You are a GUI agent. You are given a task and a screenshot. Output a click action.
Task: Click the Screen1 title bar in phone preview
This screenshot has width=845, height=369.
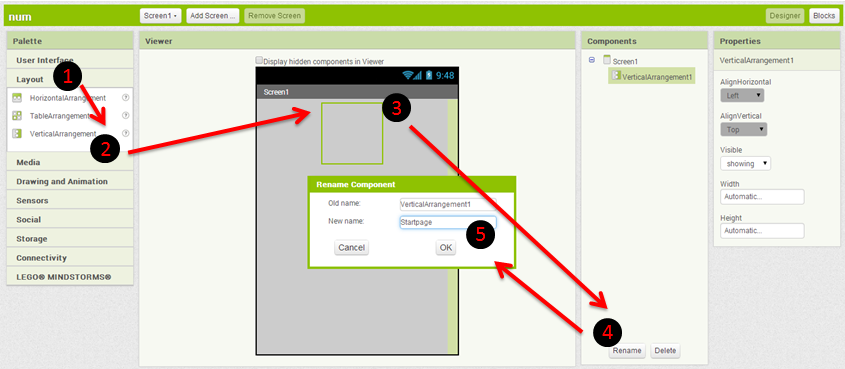(x=357, y=92)
